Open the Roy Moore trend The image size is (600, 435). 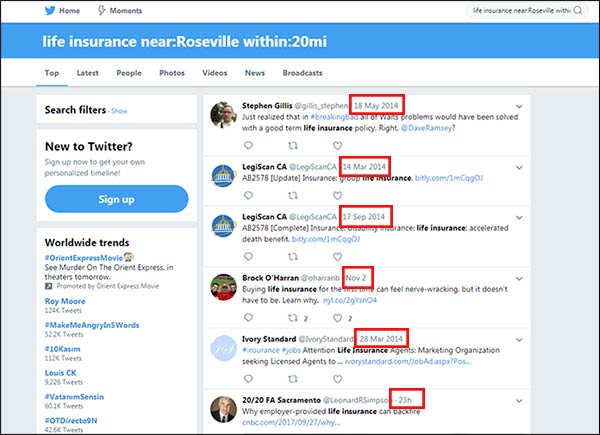coord(65,301)
